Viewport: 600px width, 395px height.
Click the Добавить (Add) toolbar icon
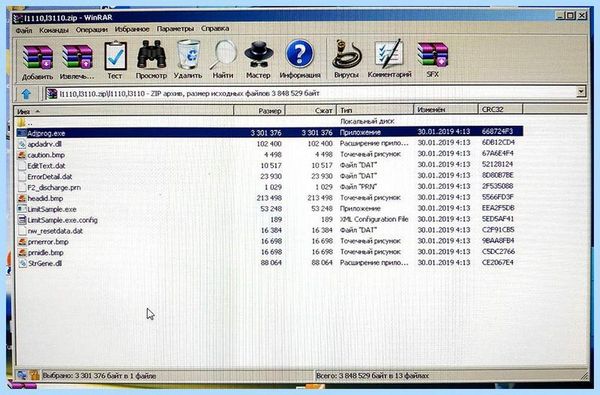tap(38, 57)
